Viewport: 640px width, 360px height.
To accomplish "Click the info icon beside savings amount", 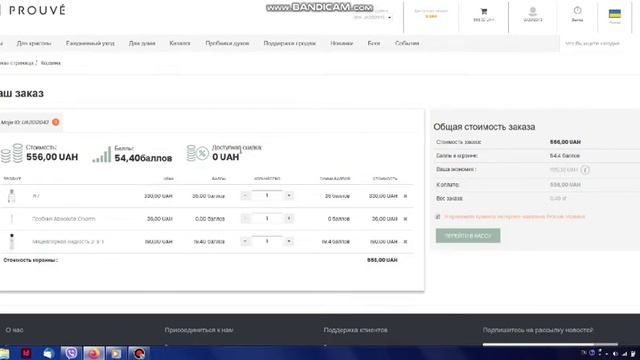I will pyautogui.click(x=585, y=170).
